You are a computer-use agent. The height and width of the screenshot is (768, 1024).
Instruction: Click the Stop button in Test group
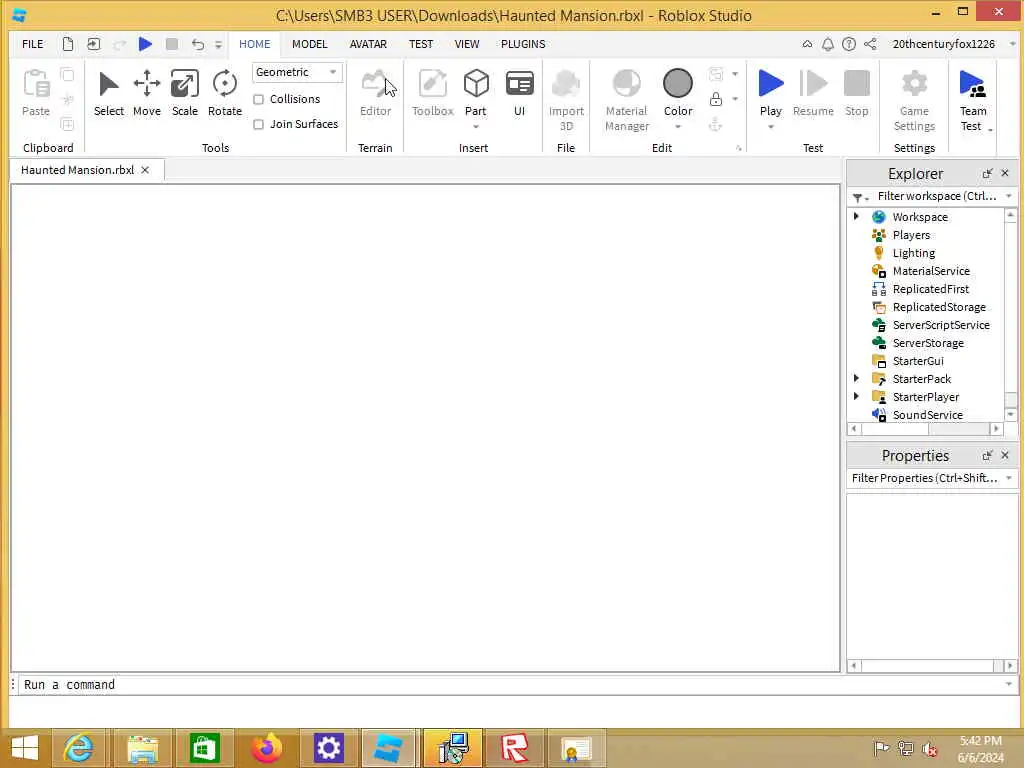(856, 93)
